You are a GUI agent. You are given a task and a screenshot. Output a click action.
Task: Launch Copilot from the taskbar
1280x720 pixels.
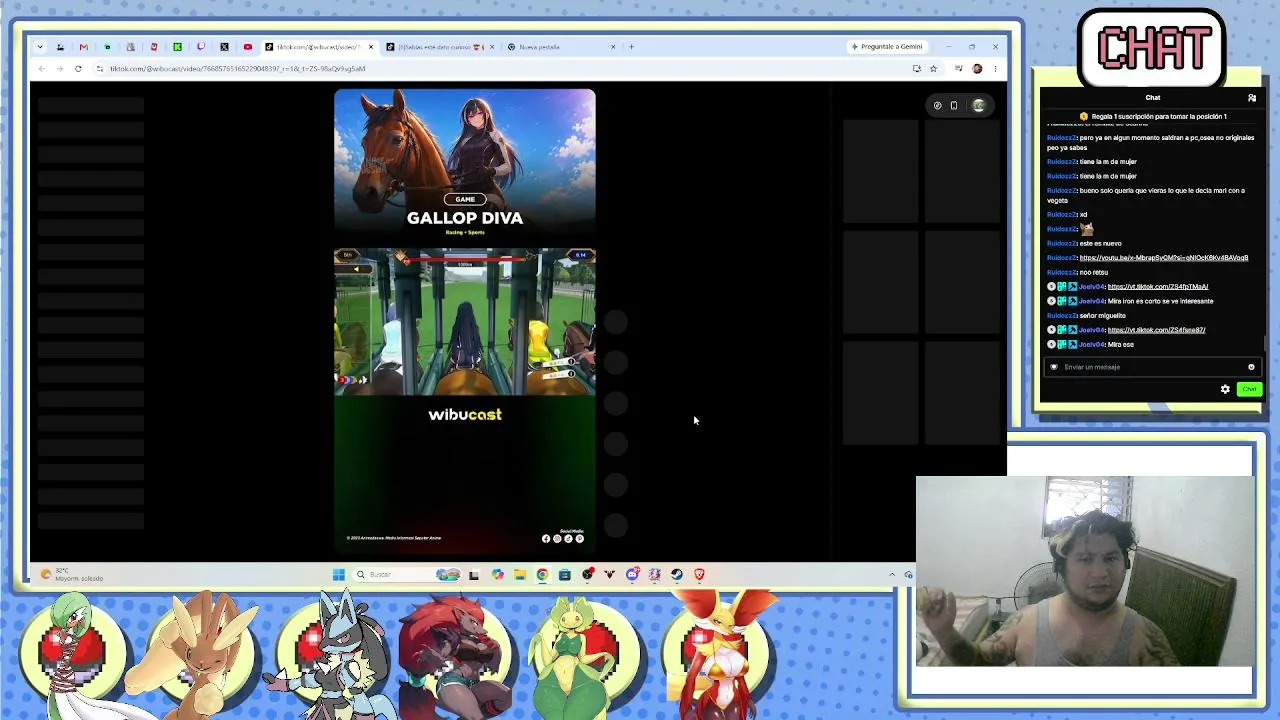pyautogui.click(x=497, y=574)
